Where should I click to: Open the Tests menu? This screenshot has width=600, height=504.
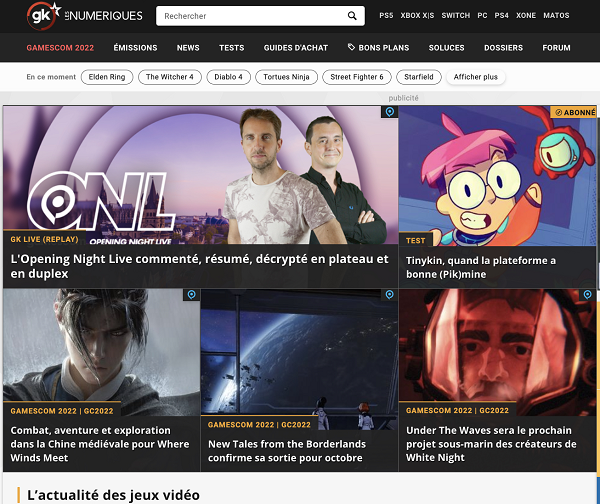[x=232, y=48]
